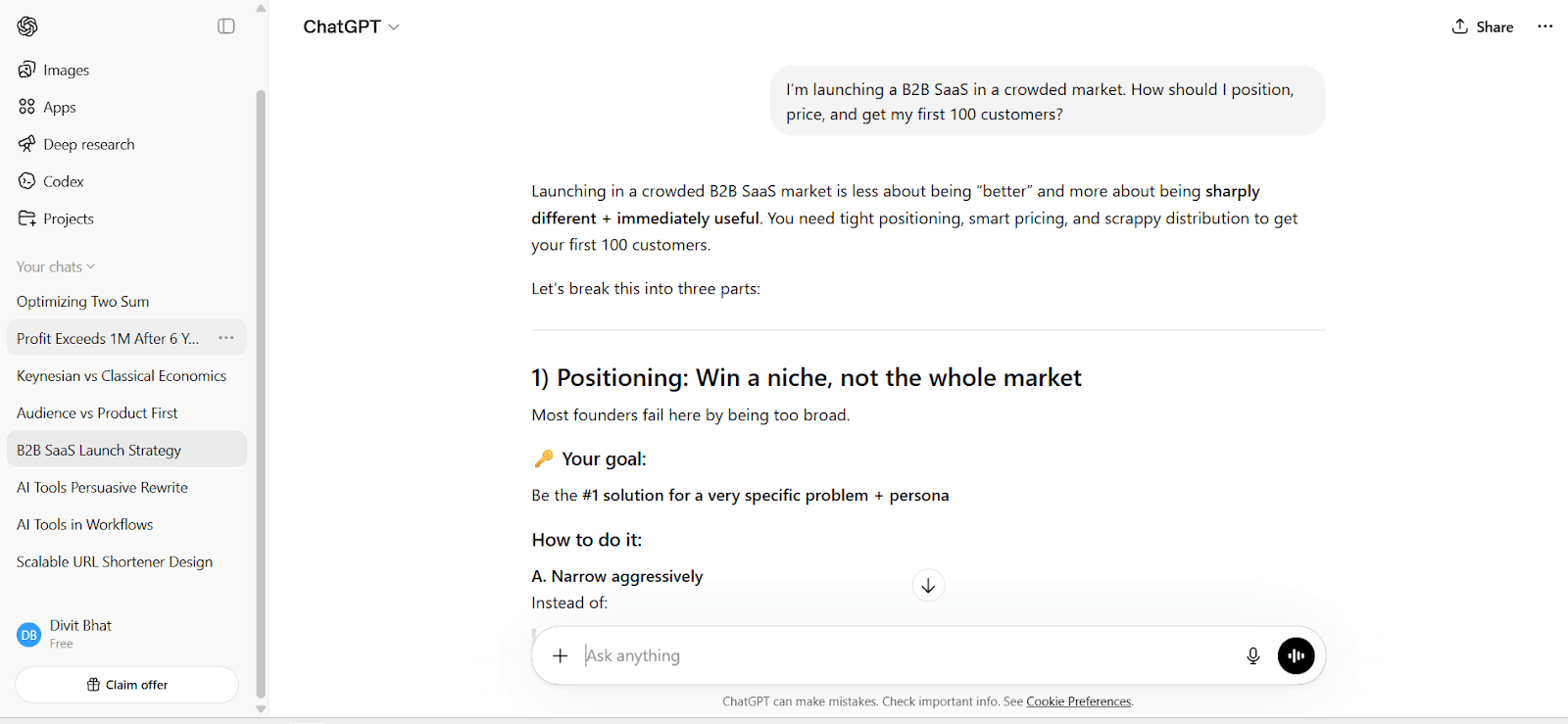Select the Optimizing Two Sum conversation
The width and height of the screenshot is (1568, 724).
pos(82,301)
